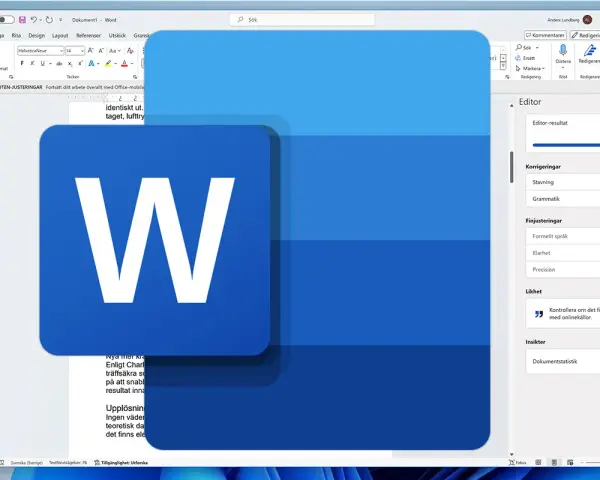Open the undo history dropdown arrow
Screen dimensions: 600x480
click(x=41, y=20)
